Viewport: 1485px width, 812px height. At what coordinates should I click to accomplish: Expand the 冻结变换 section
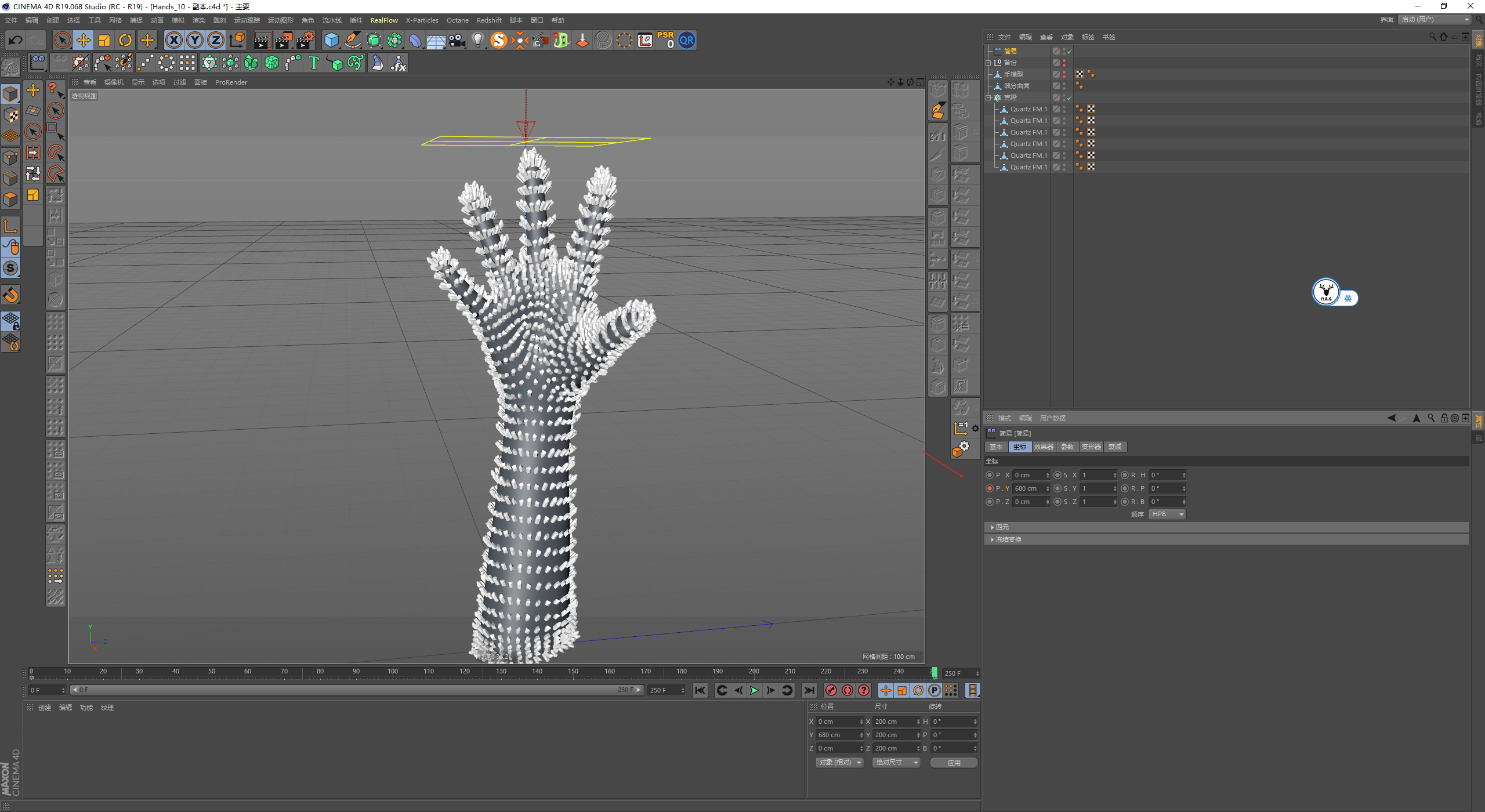pyautogui.click(x=1008, y=539)
